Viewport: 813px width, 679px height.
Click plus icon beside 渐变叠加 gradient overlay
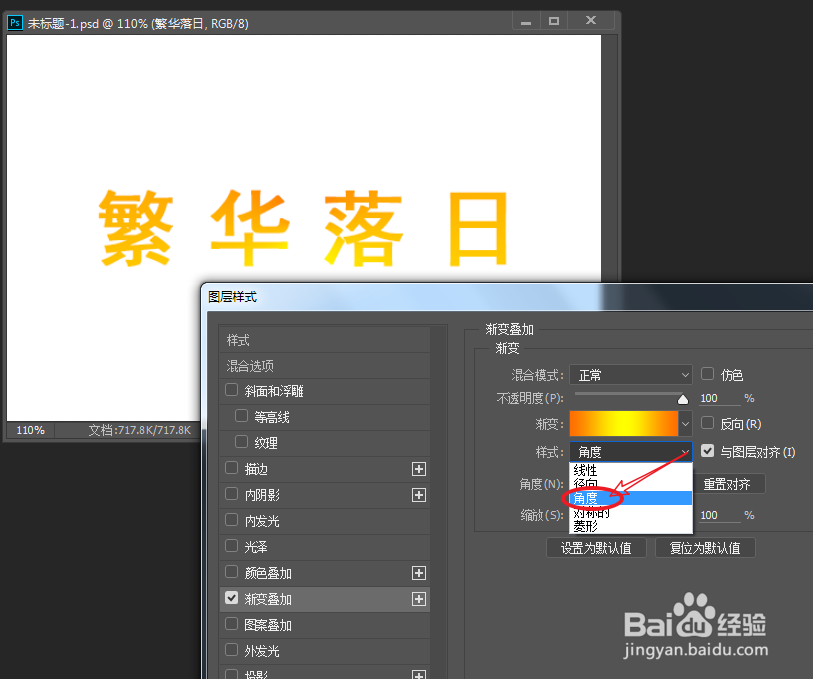tap(419, 599)
